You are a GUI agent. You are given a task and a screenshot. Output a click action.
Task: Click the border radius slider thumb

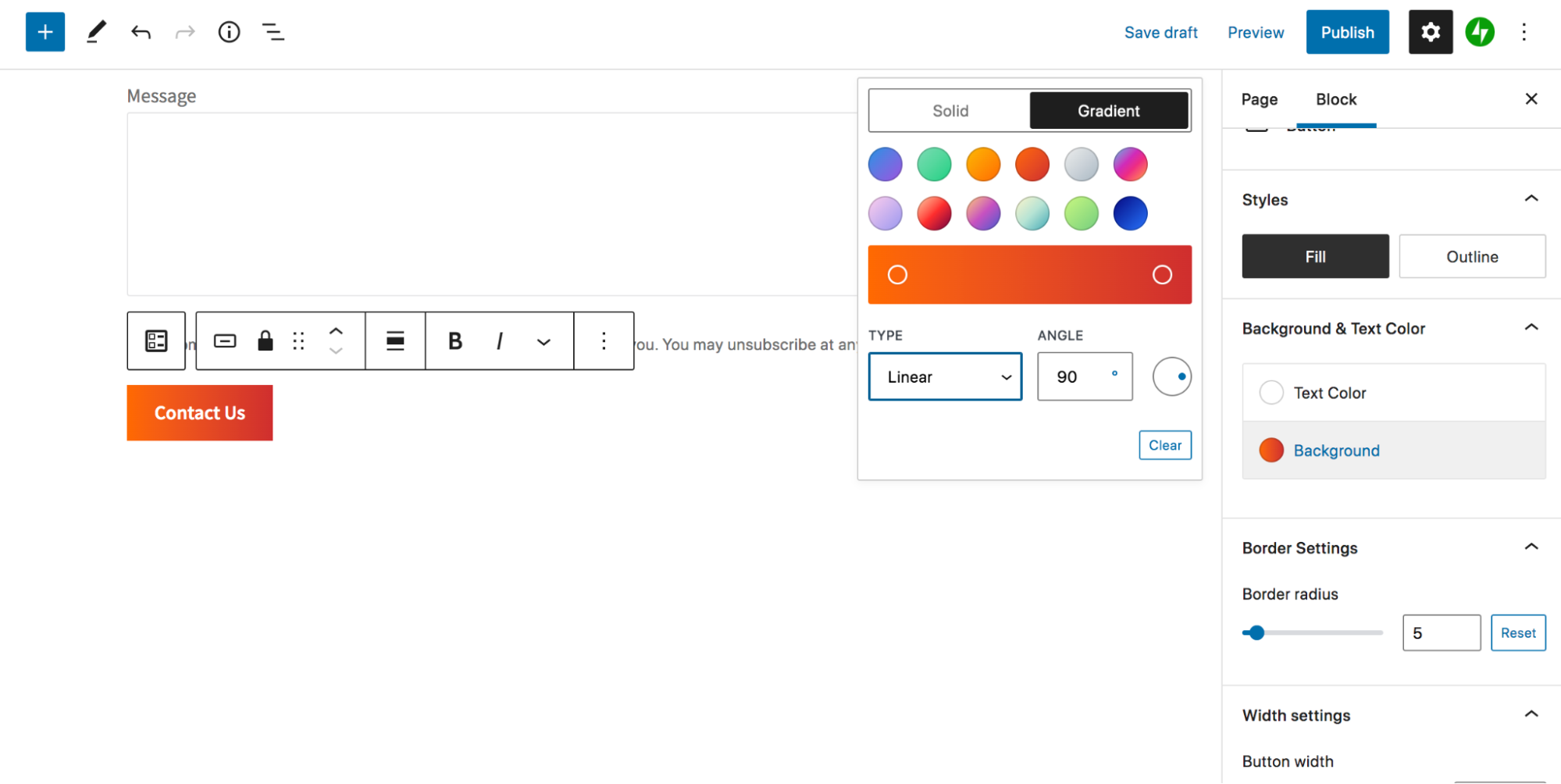[x=1256, y=633]
